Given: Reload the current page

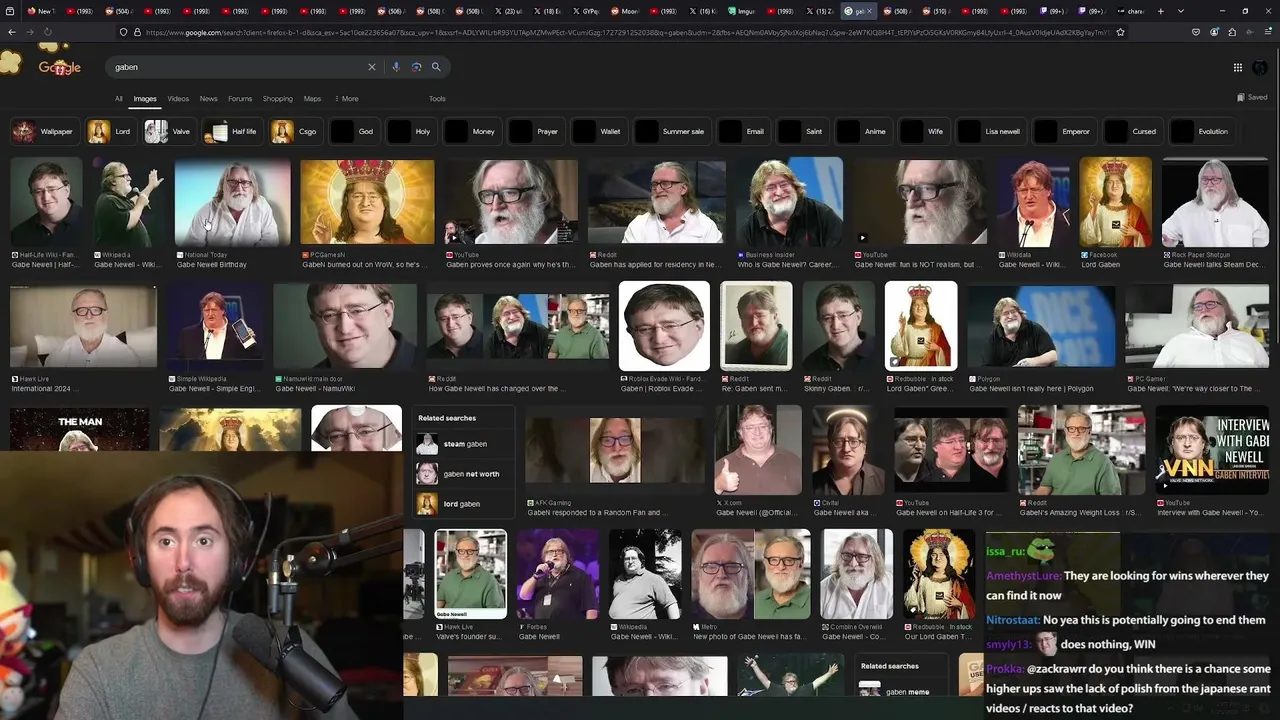Looking at the screenshot, I should click(47, 32).
